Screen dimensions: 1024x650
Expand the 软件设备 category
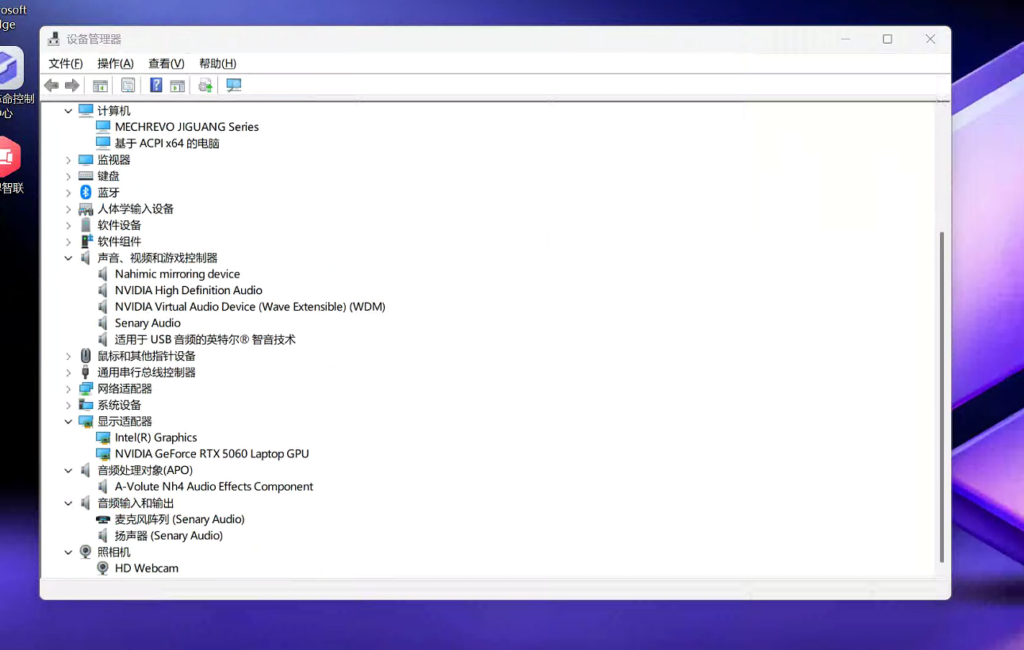click(x=68, y=225)
